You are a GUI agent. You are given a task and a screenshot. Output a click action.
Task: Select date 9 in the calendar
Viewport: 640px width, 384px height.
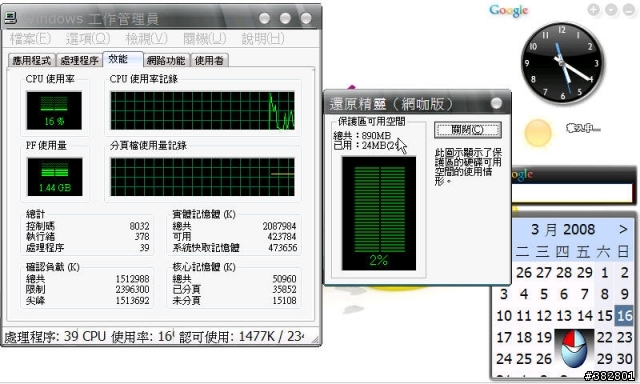[624, 294]
